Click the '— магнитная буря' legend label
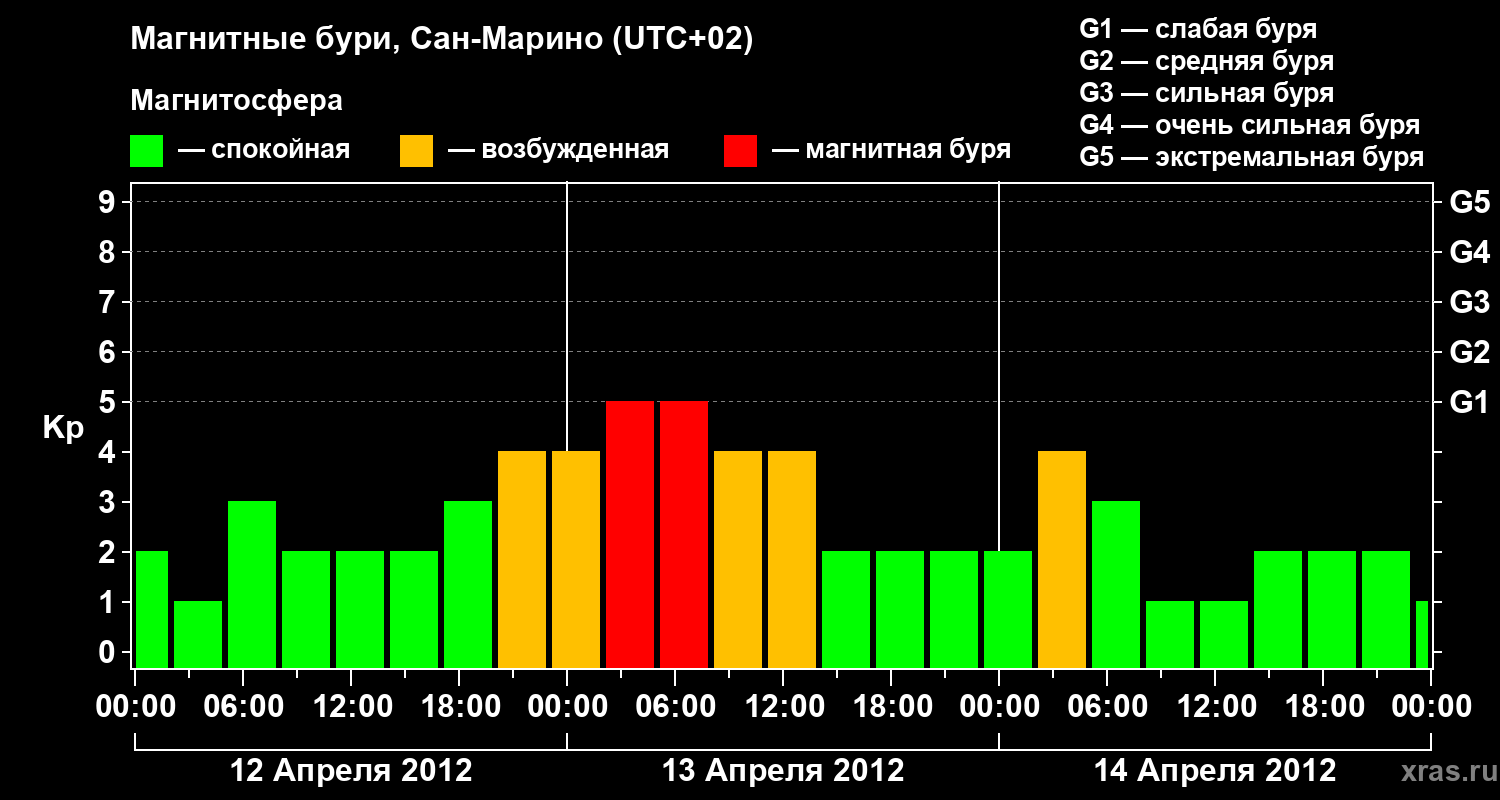The width and height of the screenshot is (1500, 800). [x=891, y=150]
